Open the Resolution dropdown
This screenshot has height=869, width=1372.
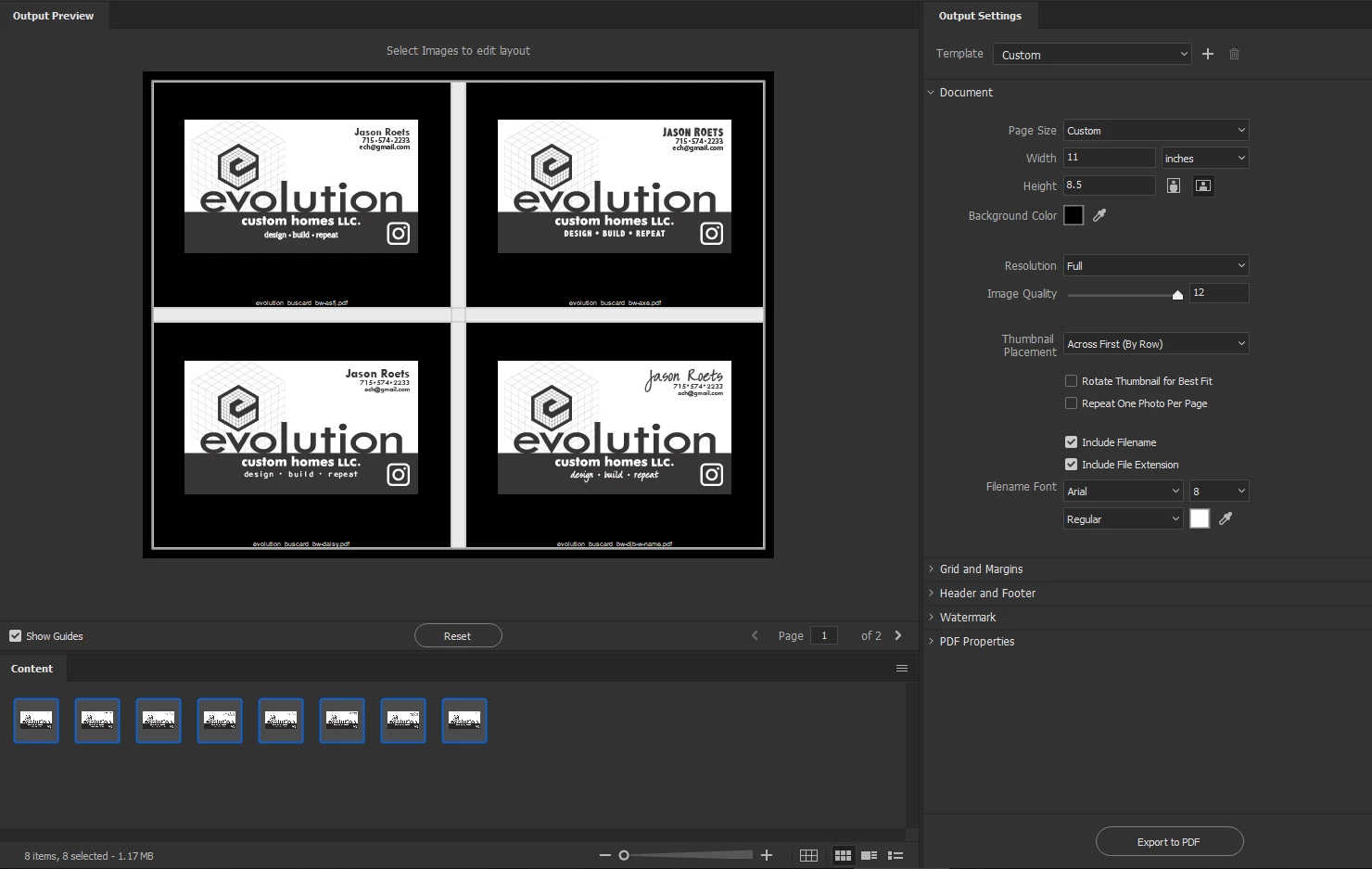(1156, 265)
